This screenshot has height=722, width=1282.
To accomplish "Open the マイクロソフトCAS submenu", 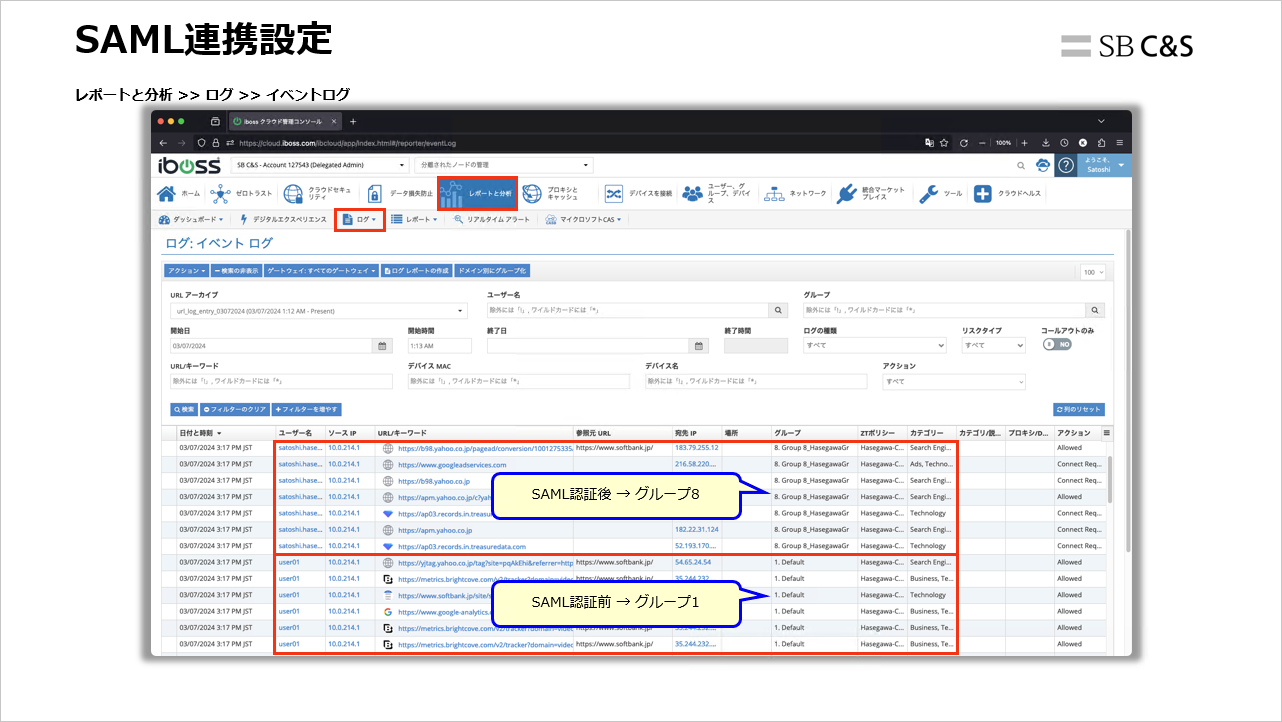I will (x=584, y=219).
